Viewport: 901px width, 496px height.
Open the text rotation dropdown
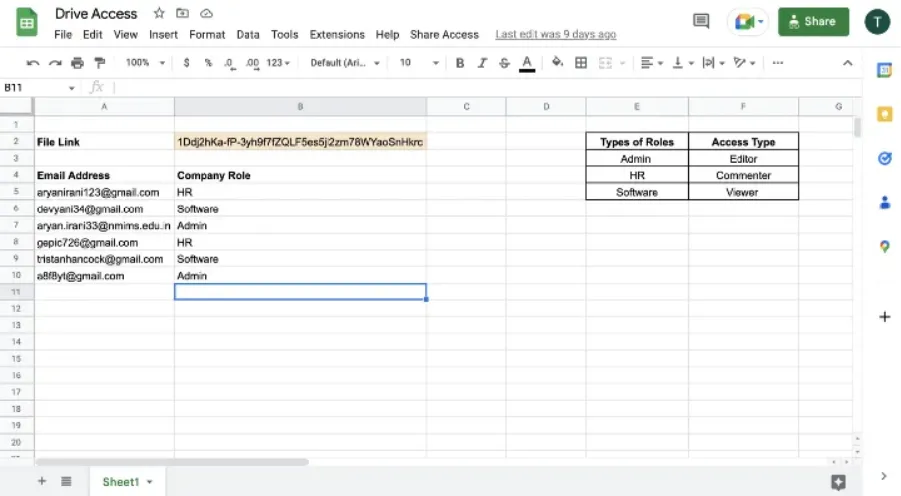744,63
